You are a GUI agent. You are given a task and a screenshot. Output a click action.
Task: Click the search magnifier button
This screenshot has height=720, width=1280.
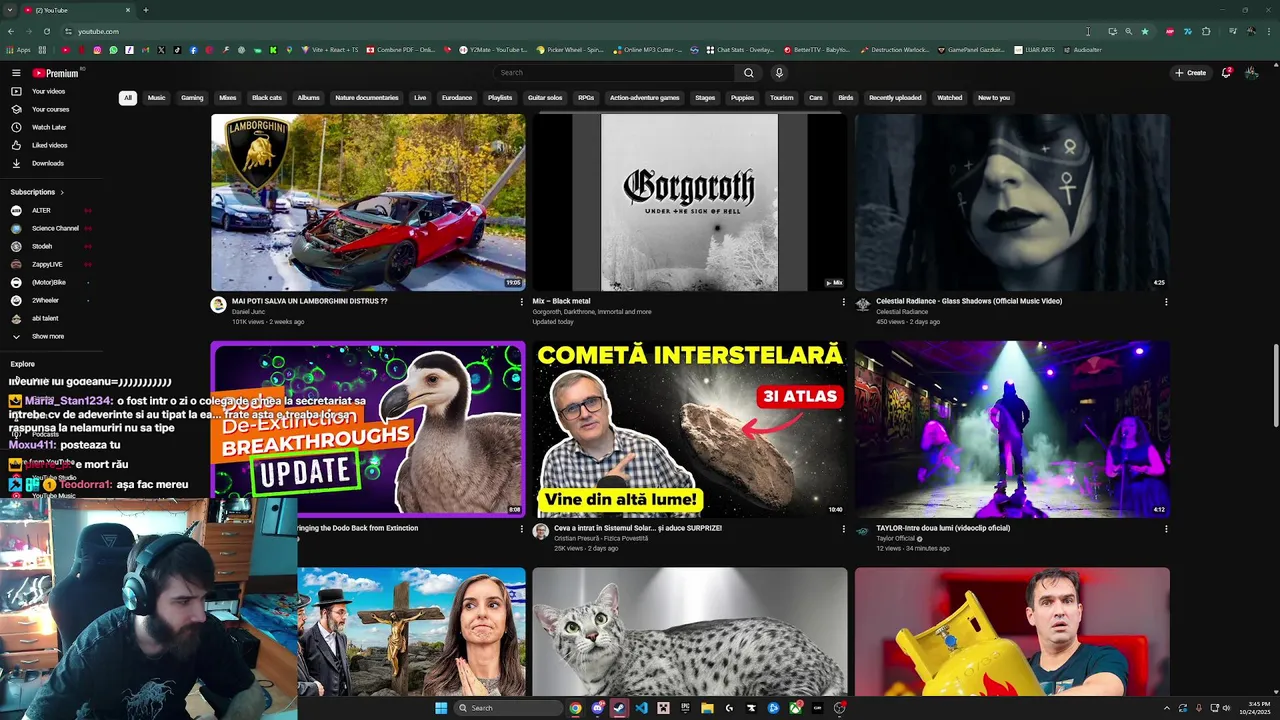748,73
